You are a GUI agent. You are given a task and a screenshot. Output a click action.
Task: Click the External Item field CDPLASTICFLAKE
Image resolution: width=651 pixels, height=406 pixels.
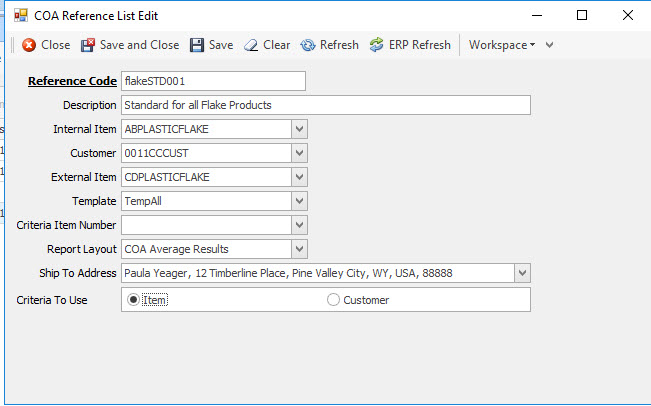click(x=207, y=177)
